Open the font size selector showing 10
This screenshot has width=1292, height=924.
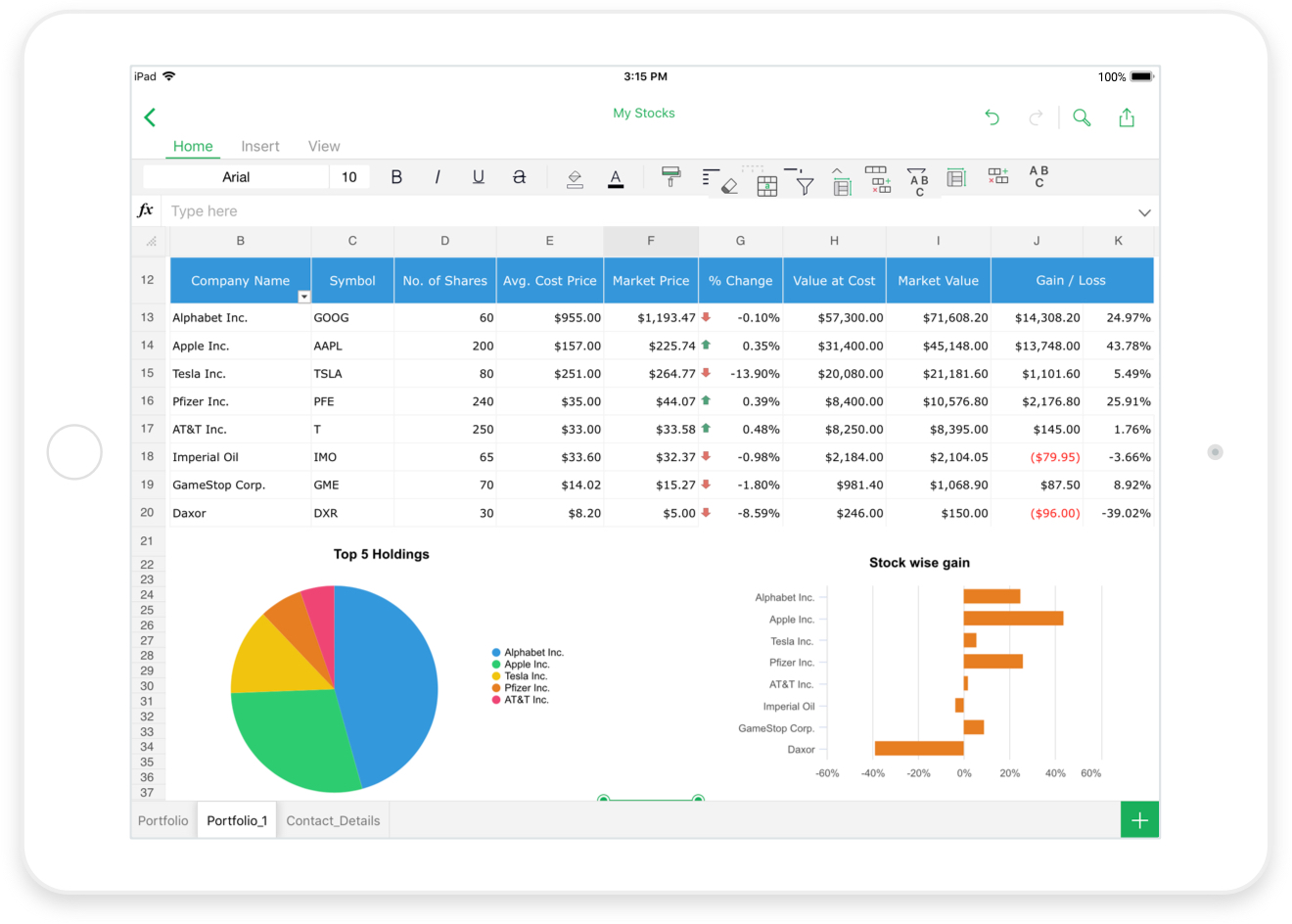coord(349,177)
